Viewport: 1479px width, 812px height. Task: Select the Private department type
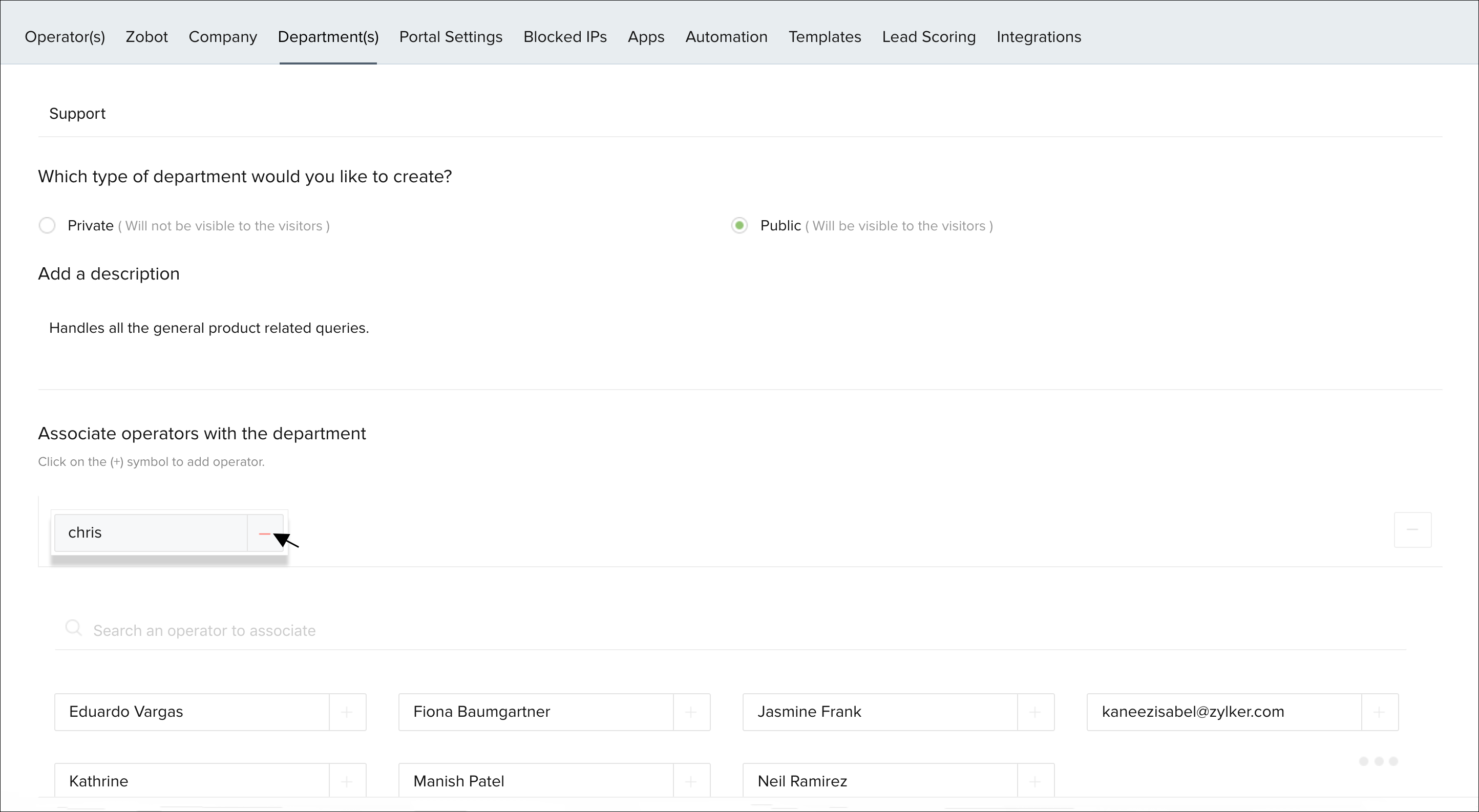[x=47, y=225]
